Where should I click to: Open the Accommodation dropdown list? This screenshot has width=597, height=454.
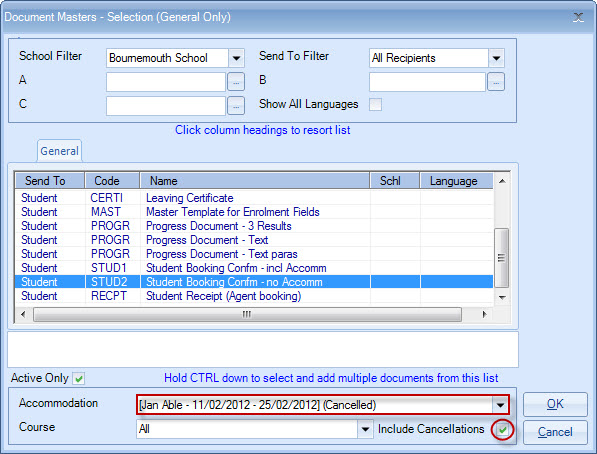(x=500, y=405)
